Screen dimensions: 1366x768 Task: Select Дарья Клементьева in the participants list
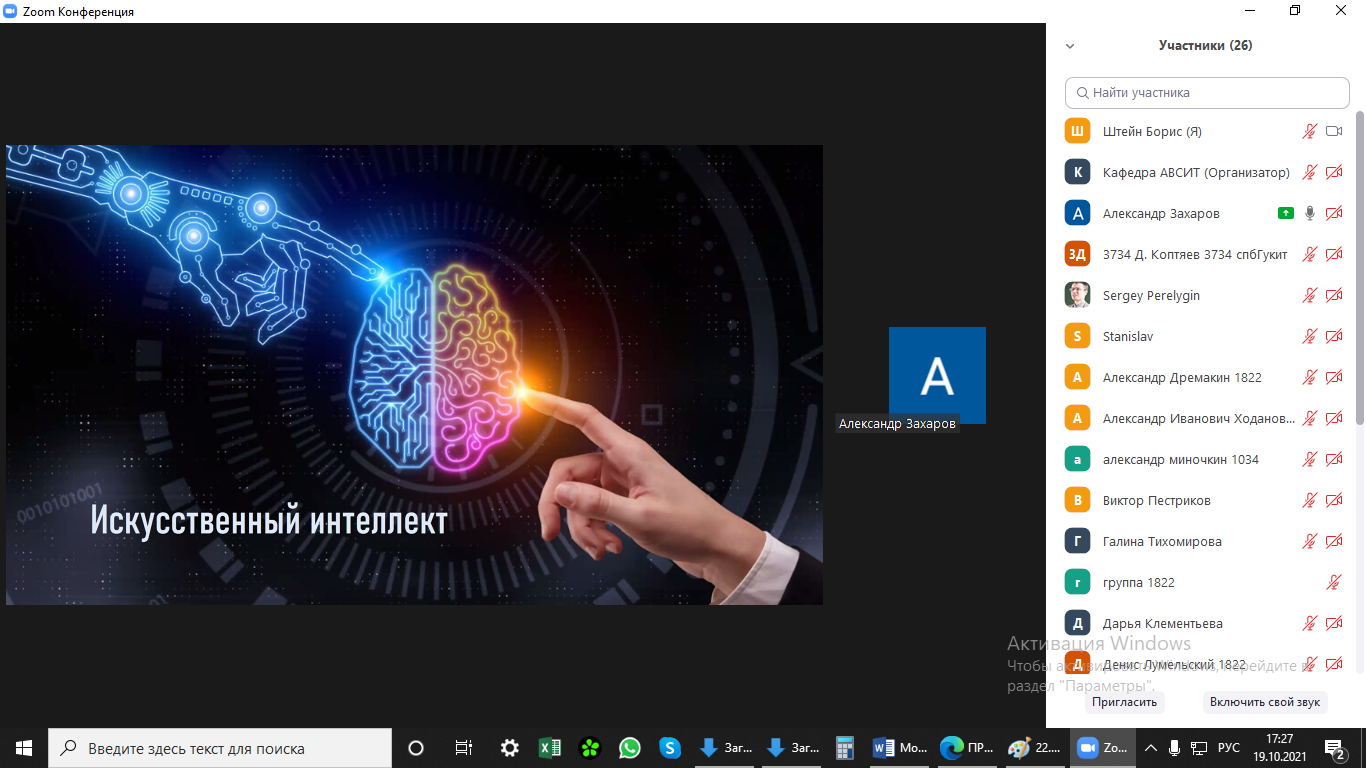[1162, 623]
